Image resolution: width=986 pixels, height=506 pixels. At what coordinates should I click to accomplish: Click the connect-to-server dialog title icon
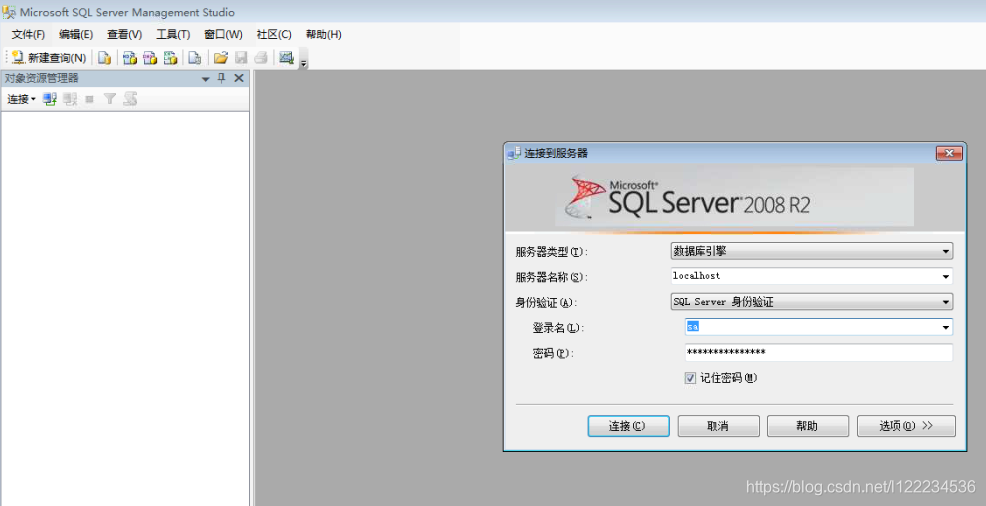pyautogui.click(x=514, y=153)
